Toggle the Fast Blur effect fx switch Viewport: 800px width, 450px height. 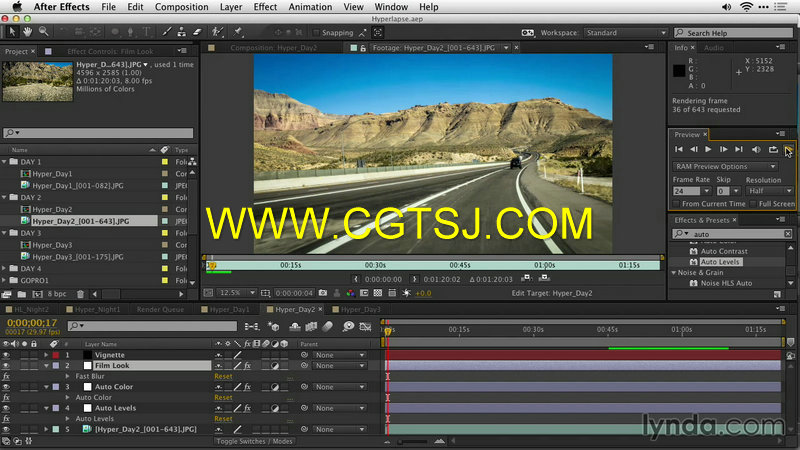[6, 376]
